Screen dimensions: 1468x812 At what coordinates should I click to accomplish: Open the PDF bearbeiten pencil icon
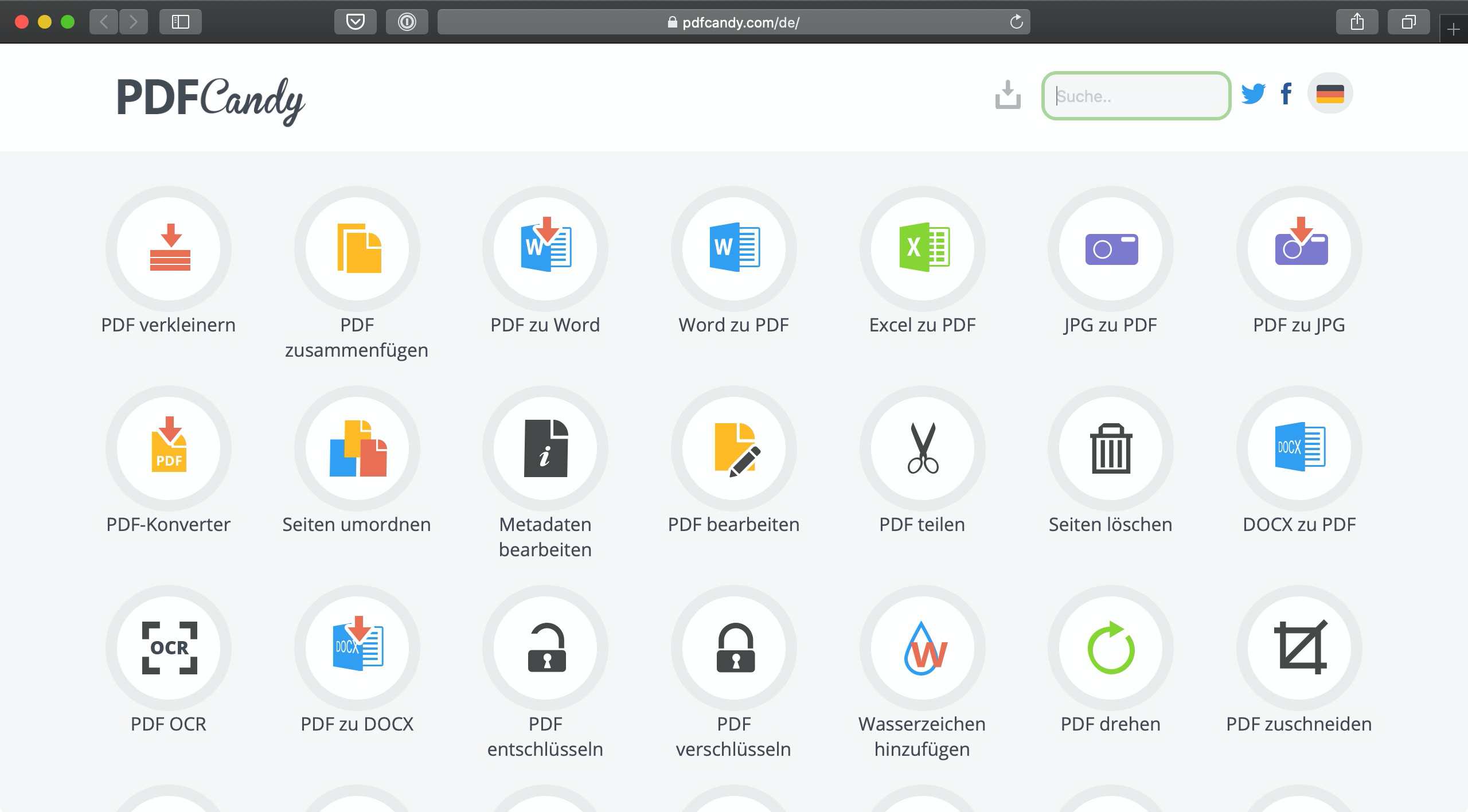tap(734, 448)
